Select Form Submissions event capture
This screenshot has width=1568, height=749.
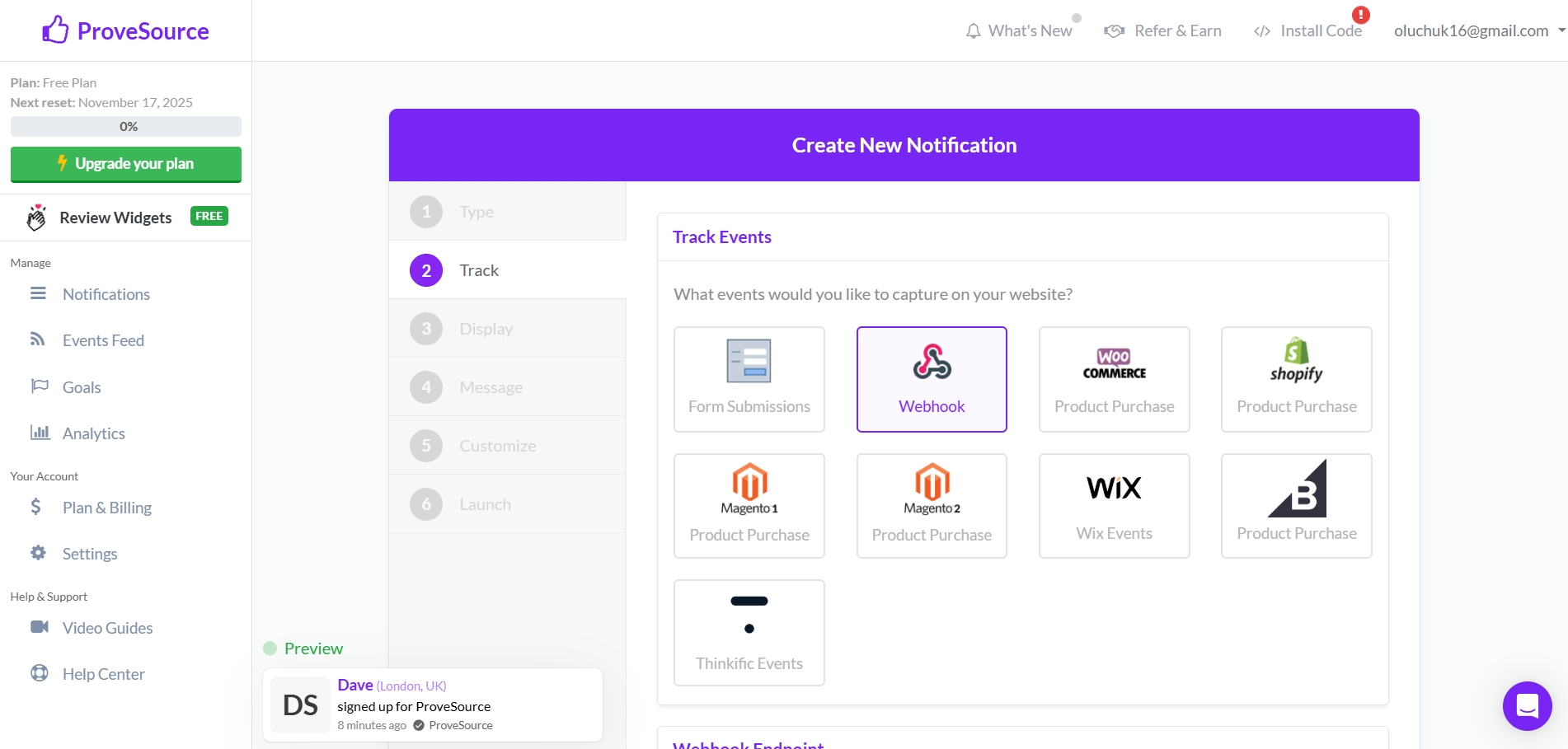click(x=749, y=379)
